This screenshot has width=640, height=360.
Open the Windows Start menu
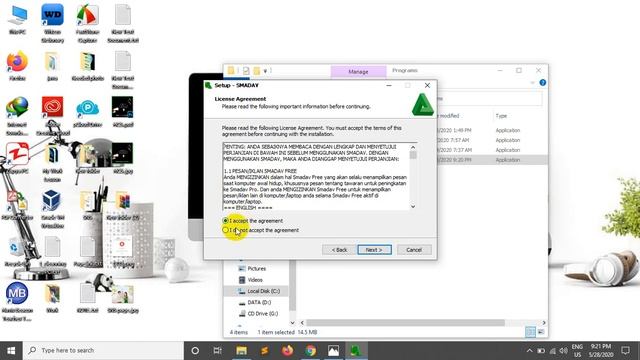(x=11, y=351)
